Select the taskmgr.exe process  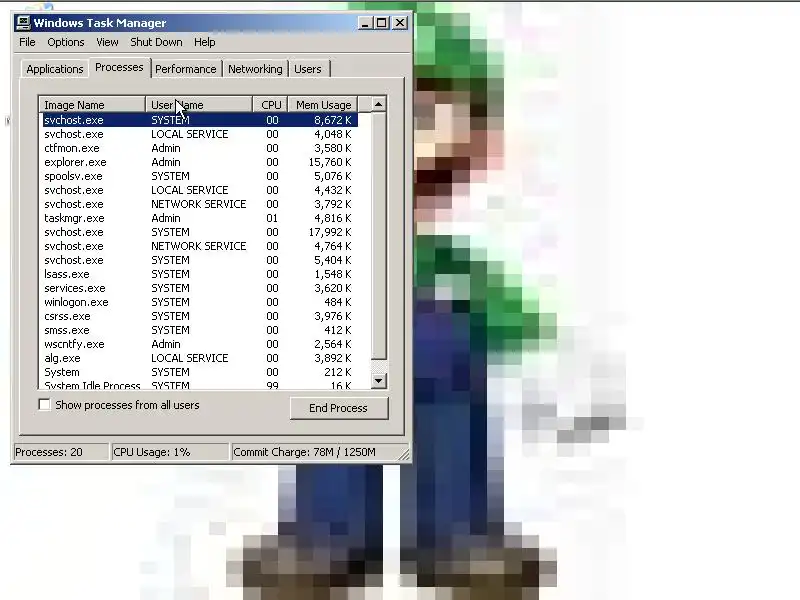[x=200, y=218]
